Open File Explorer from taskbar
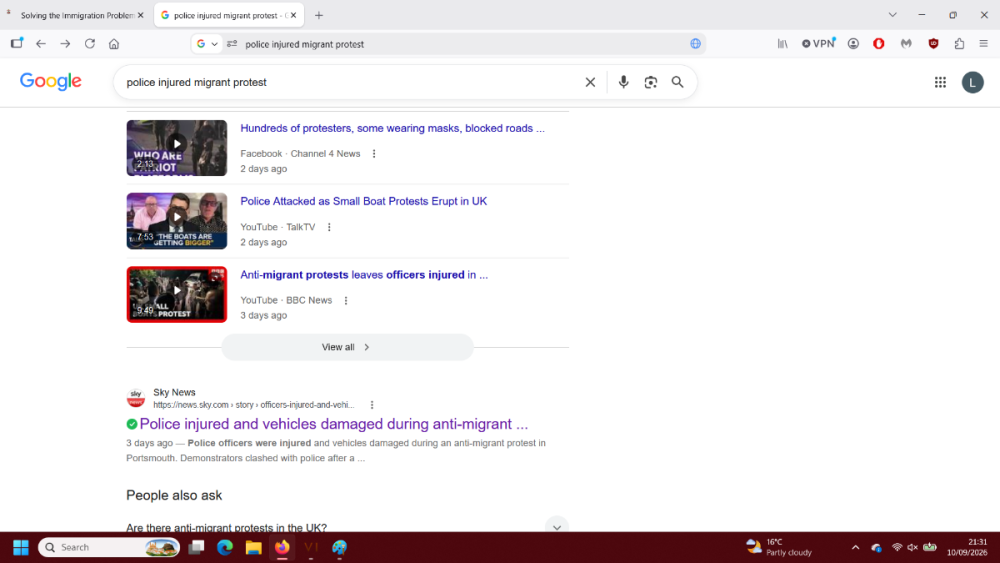This screenshot has width=1000, height=563. tap(253, 547)
